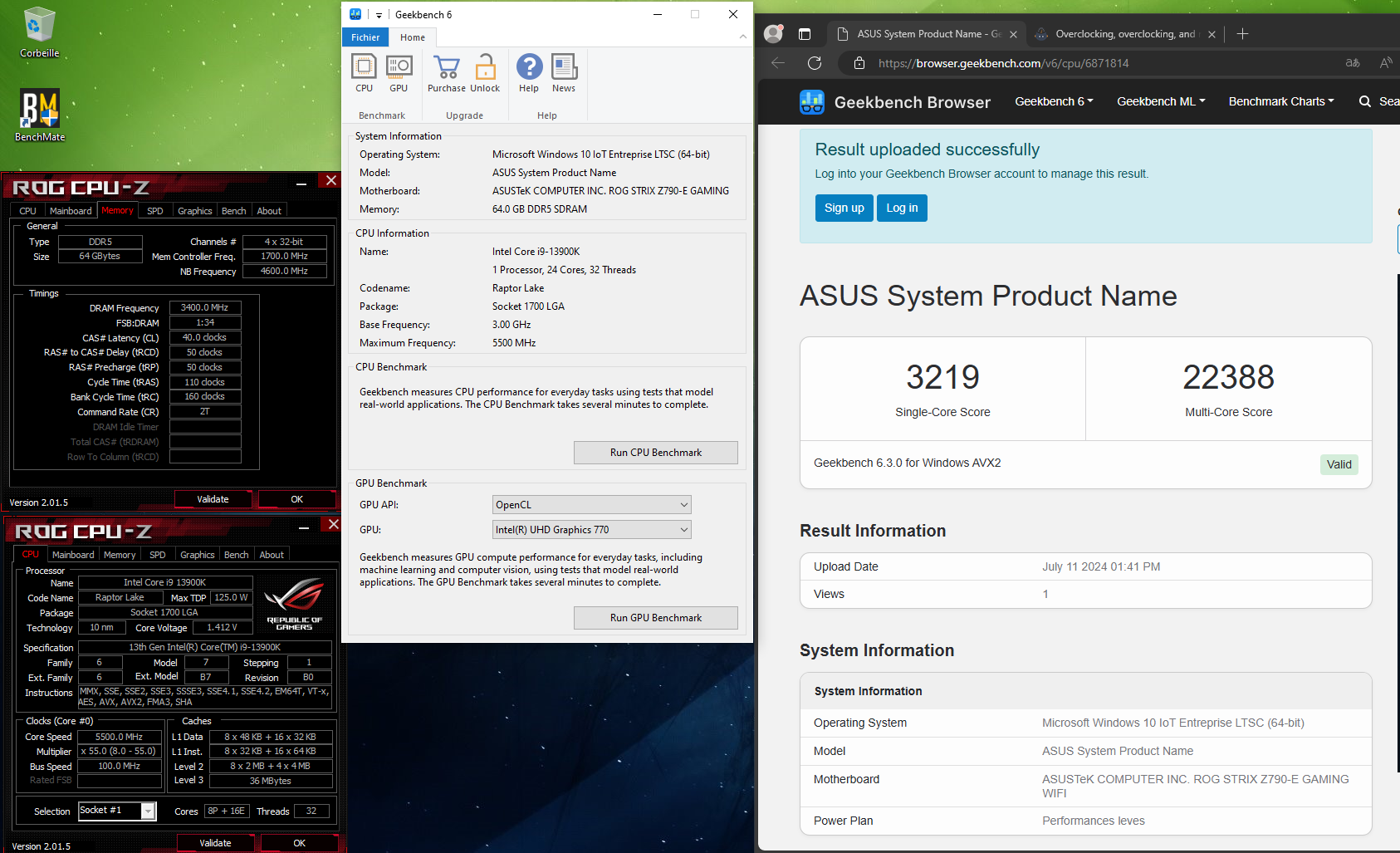Close the Overclocking browser tab
This screenshot has height=853, width=1400.
1212,34
